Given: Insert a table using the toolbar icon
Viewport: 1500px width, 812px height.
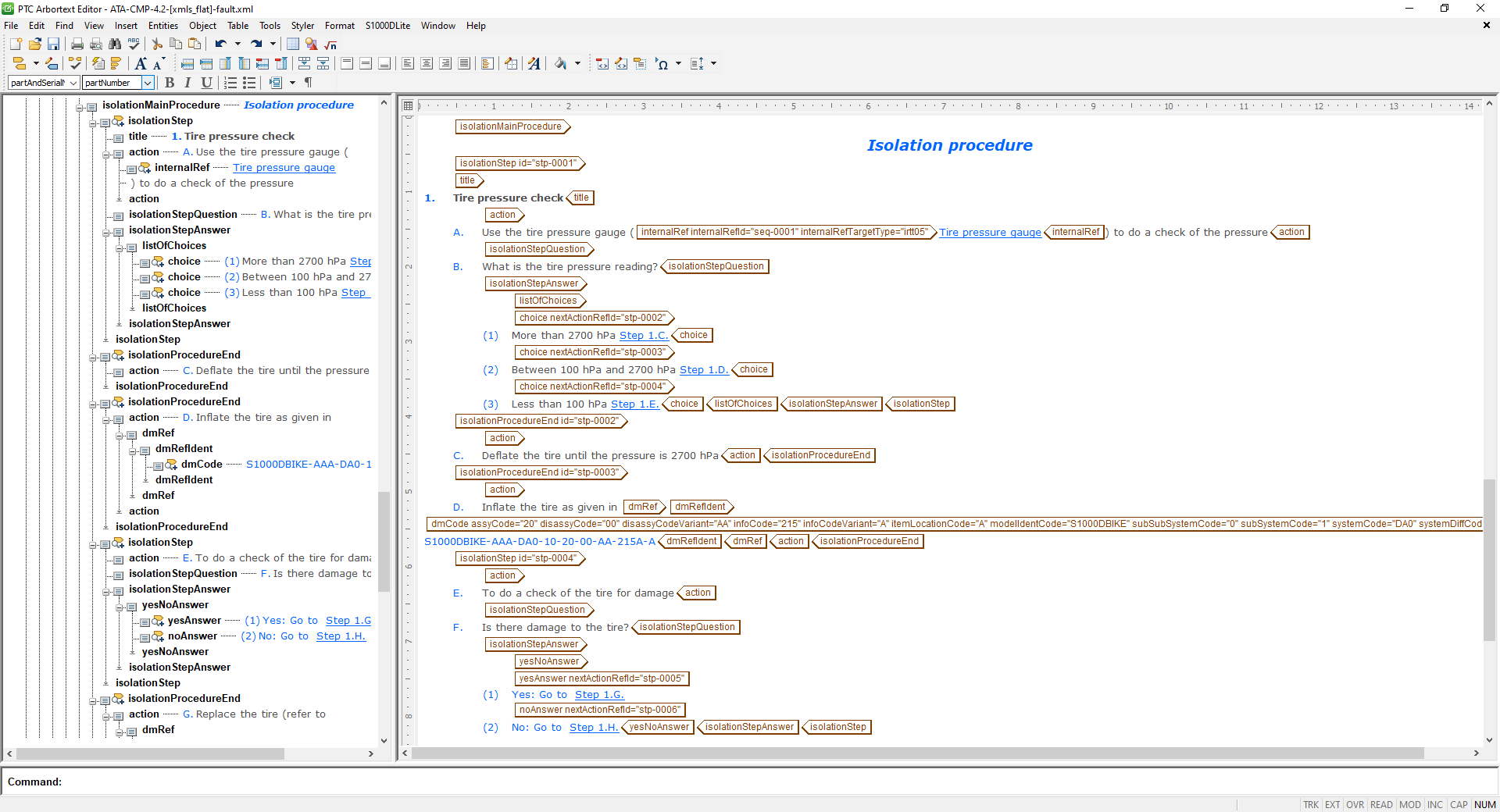Looking at the screenshot, I should (292, 45).
